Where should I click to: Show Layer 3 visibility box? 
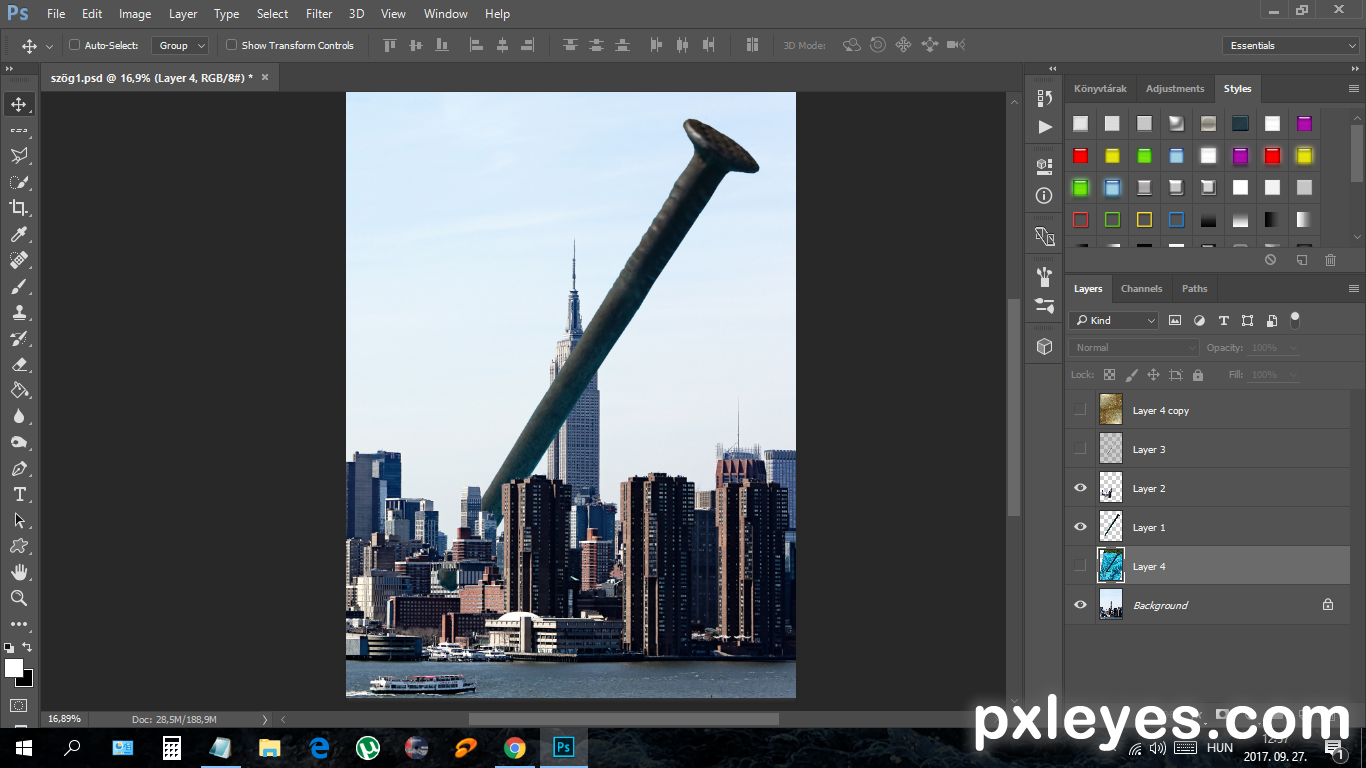(x=1080, y=449)
